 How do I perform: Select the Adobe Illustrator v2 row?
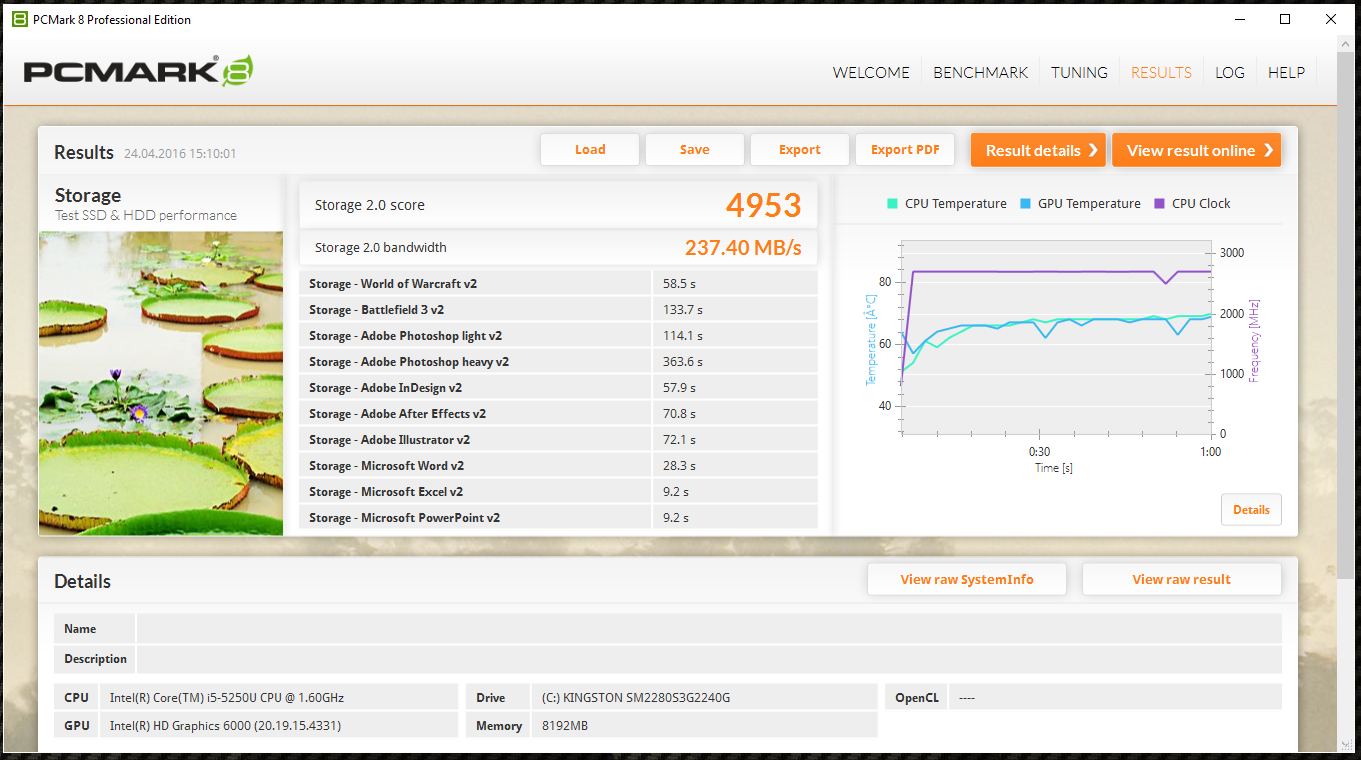pyautogui.click(x=558, y=440)
